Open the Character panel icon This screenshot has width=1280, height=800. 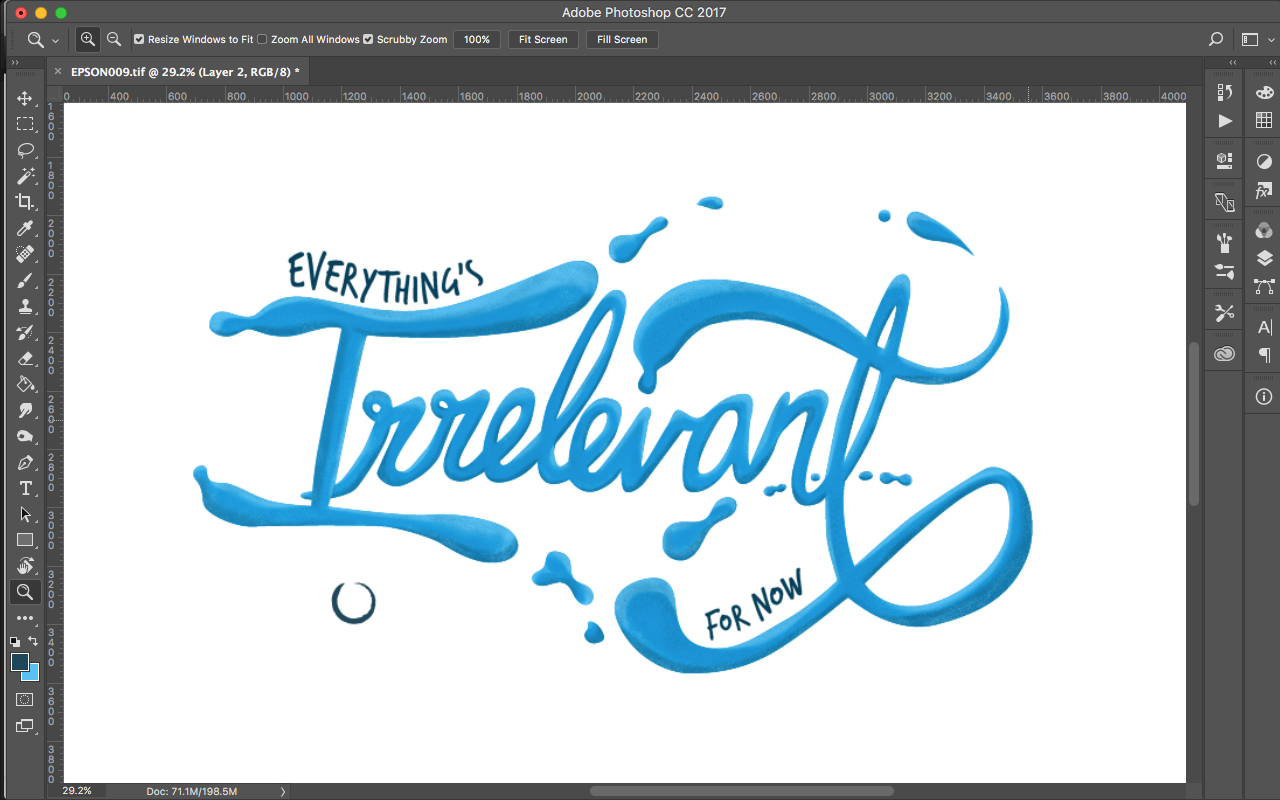coord(1264,327)
